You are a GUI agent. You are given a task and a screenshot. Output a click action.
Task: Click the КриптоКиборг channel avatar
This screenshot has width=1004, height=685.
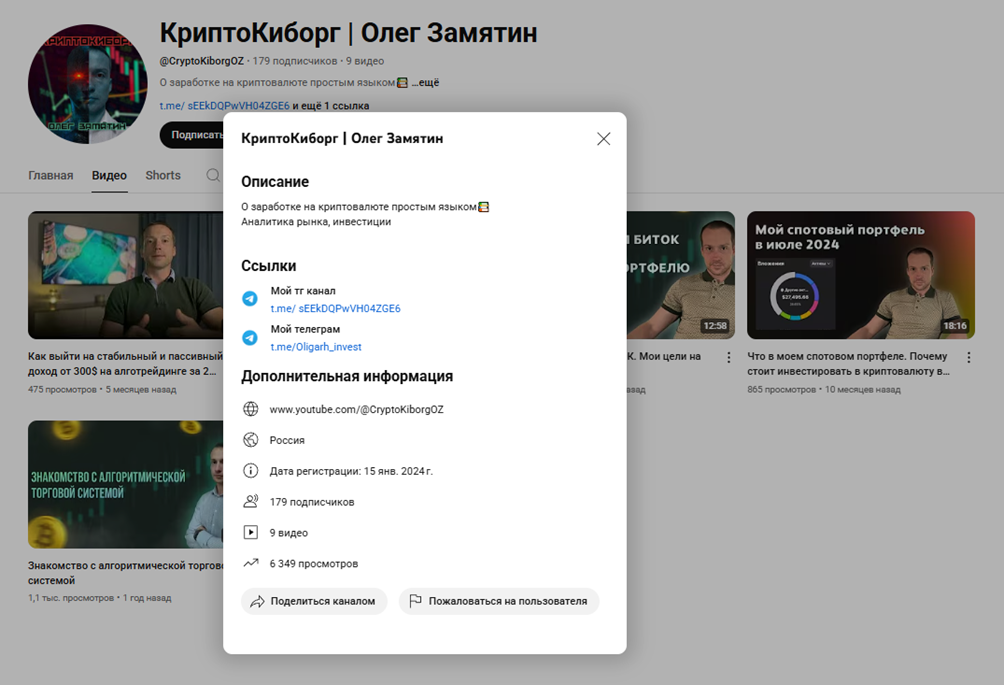(x=88, y=84)
